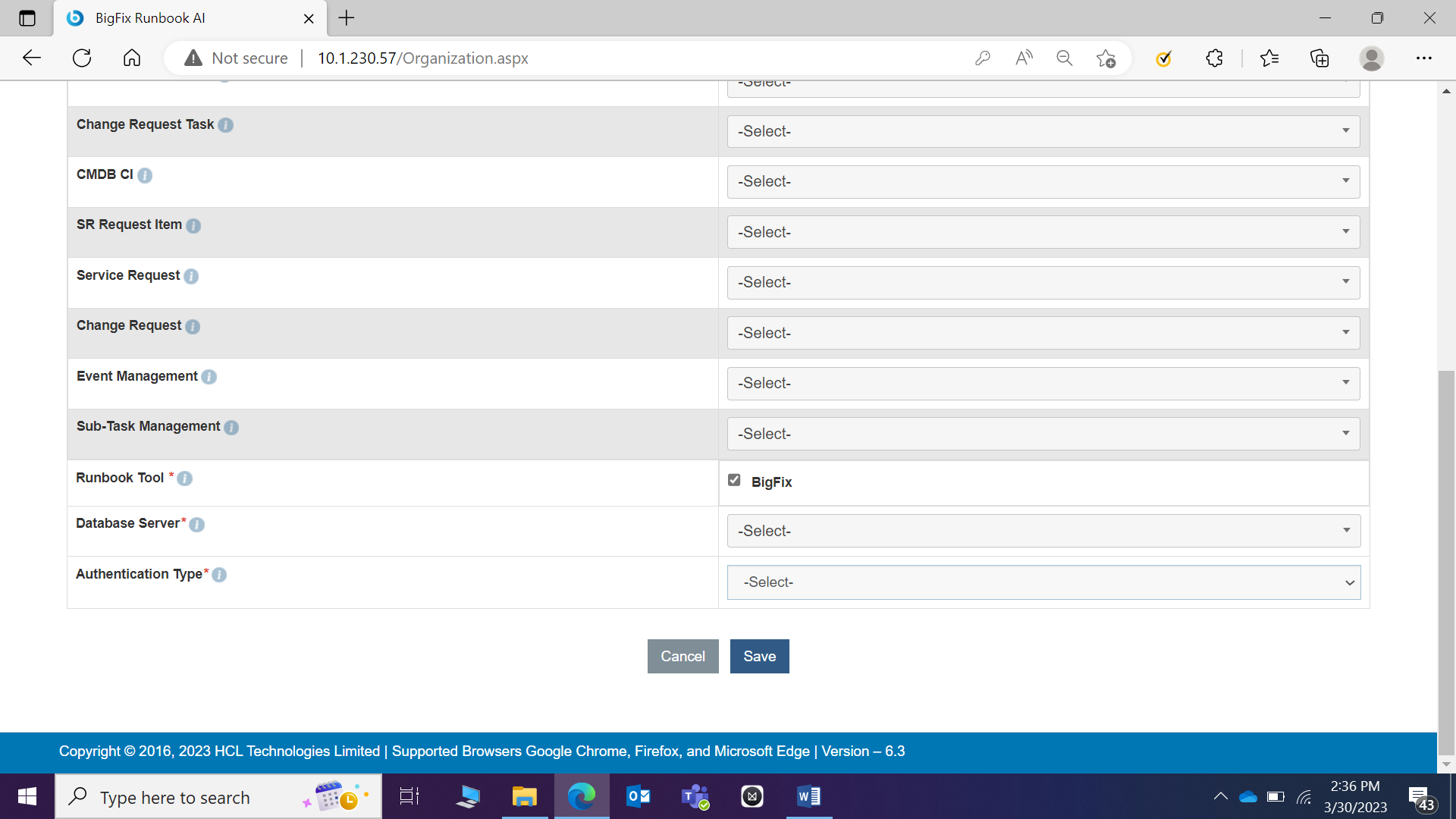1456x819 pixels.
Task: Open Microsoft Word from the taskbar
Action: [808, 796]
